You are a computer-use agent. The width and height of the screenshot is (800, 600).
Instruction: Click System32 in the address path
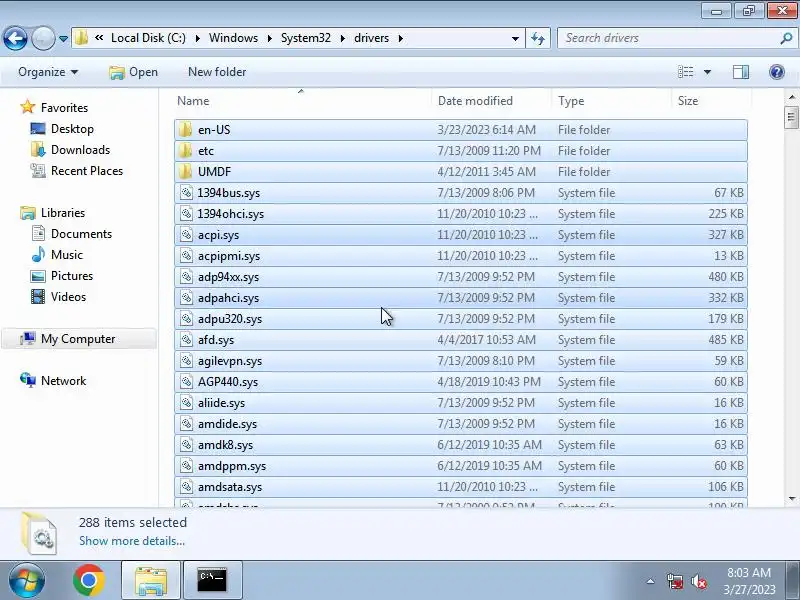[306, 38]
